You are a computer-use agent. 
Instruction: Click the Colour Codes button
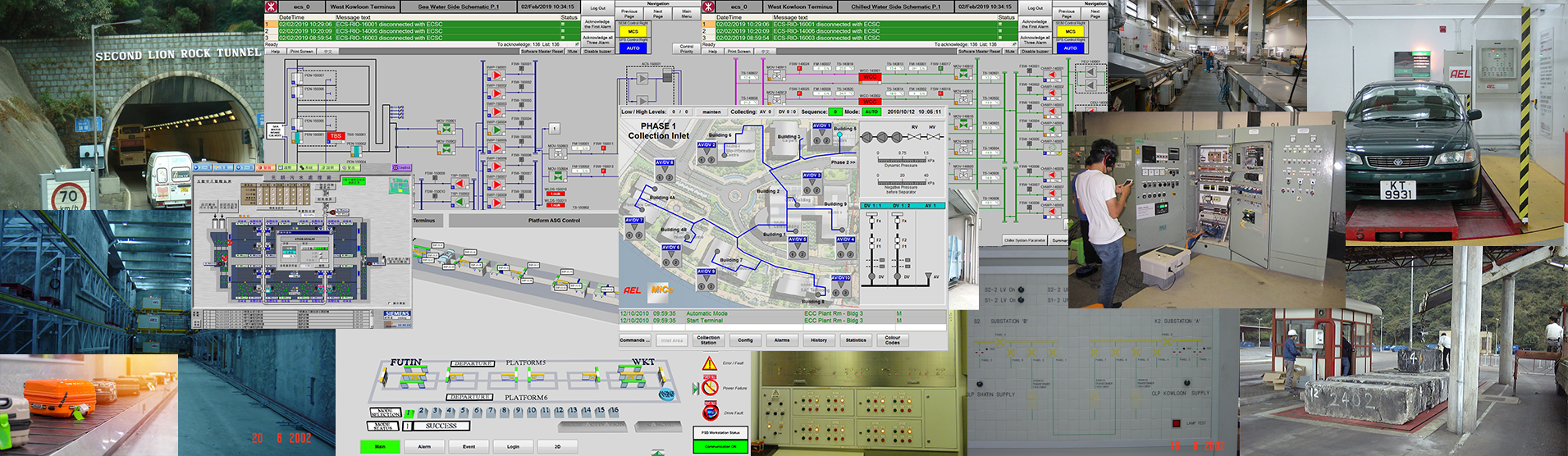click(893, 340)
